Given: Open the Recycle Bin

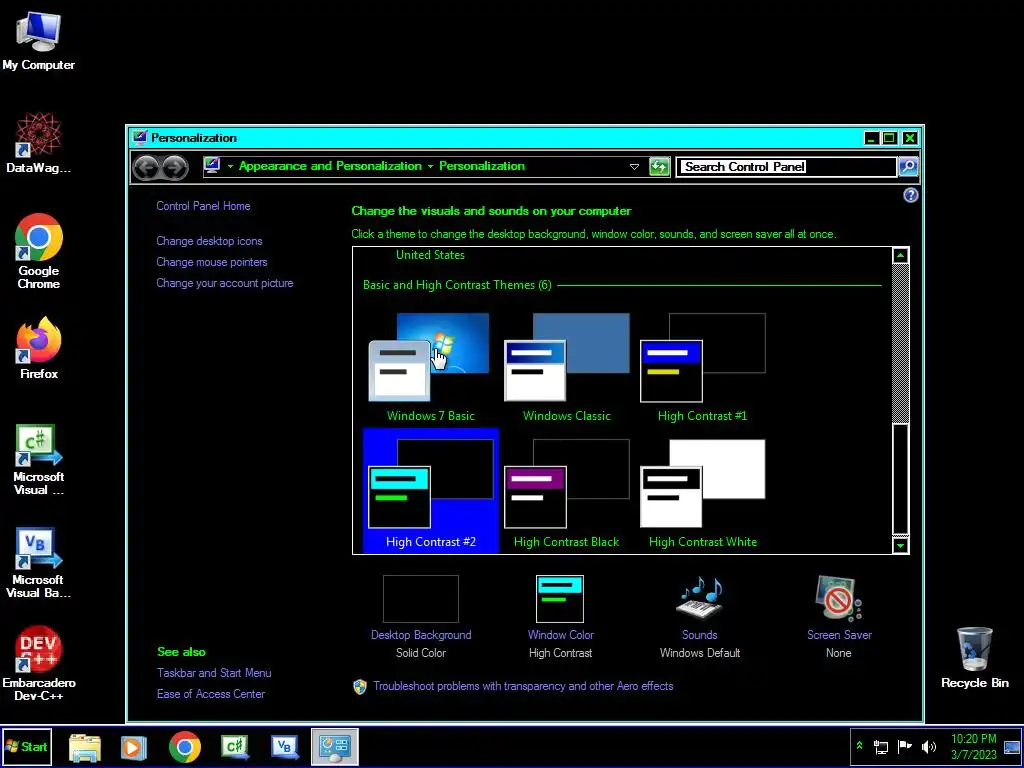Looking at the screenshot, I should click(974, 658).
